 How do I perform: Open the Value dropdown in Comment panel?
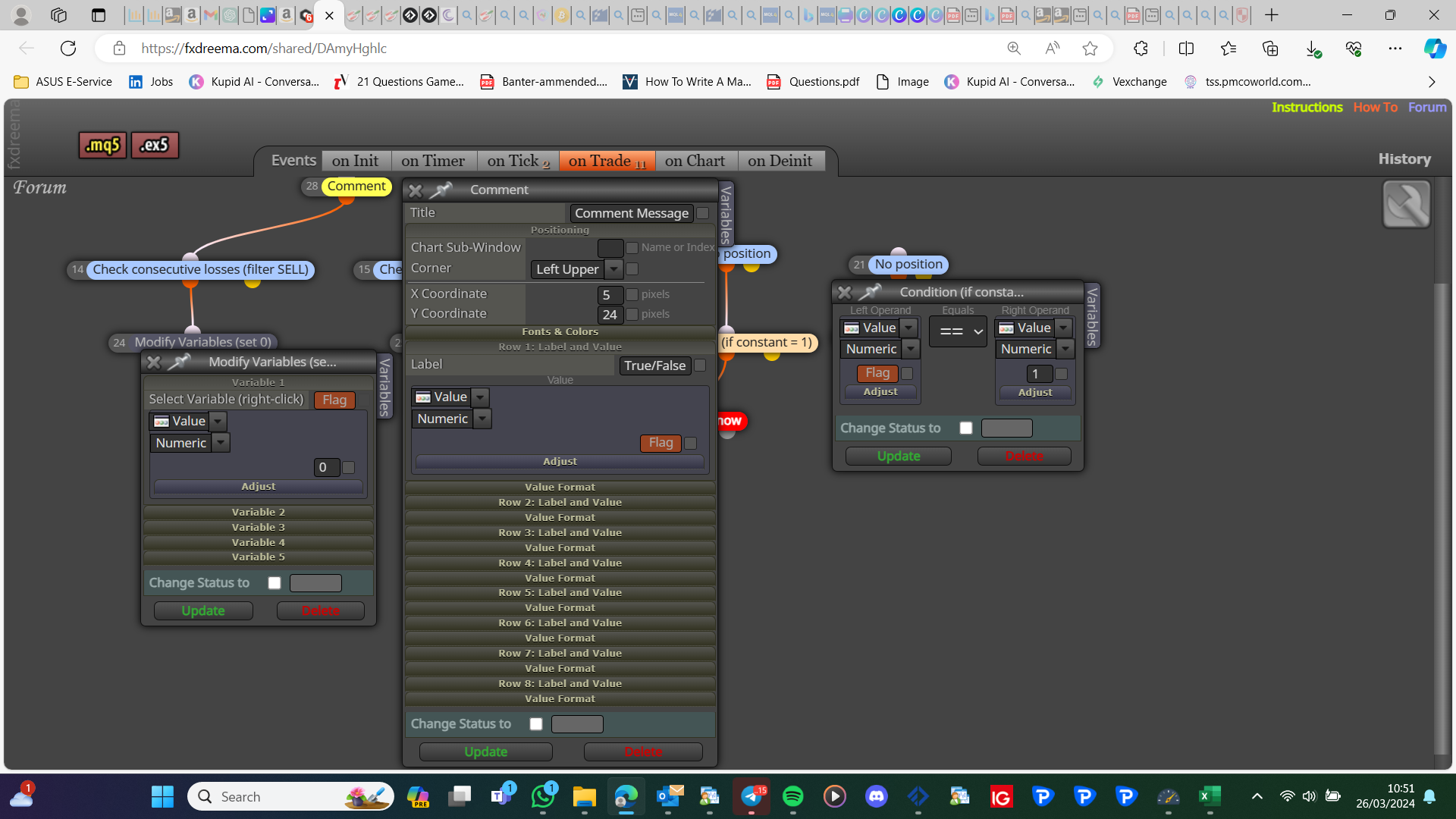tap(480, 397)
